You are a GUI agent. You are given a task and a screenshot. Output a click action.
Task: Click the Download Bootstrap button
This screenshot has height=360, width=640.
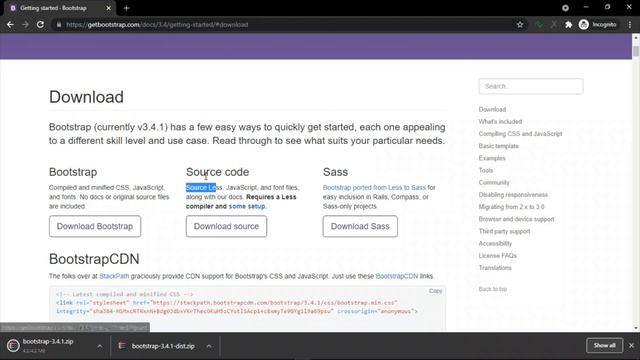tap(95, 226)
